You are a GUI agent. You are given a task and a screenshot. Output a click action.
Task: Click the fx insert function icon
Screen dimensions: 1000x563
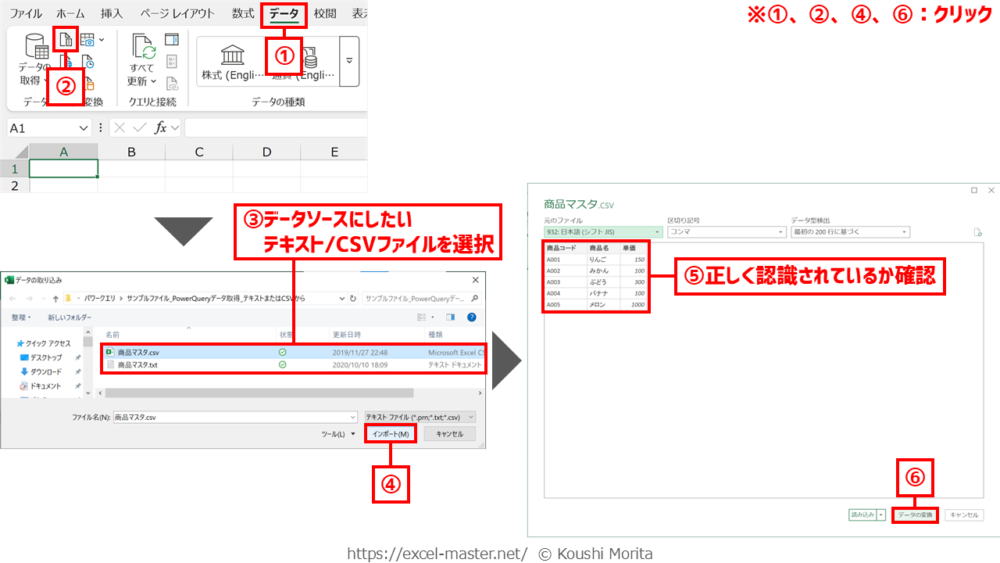pos(159,128)
